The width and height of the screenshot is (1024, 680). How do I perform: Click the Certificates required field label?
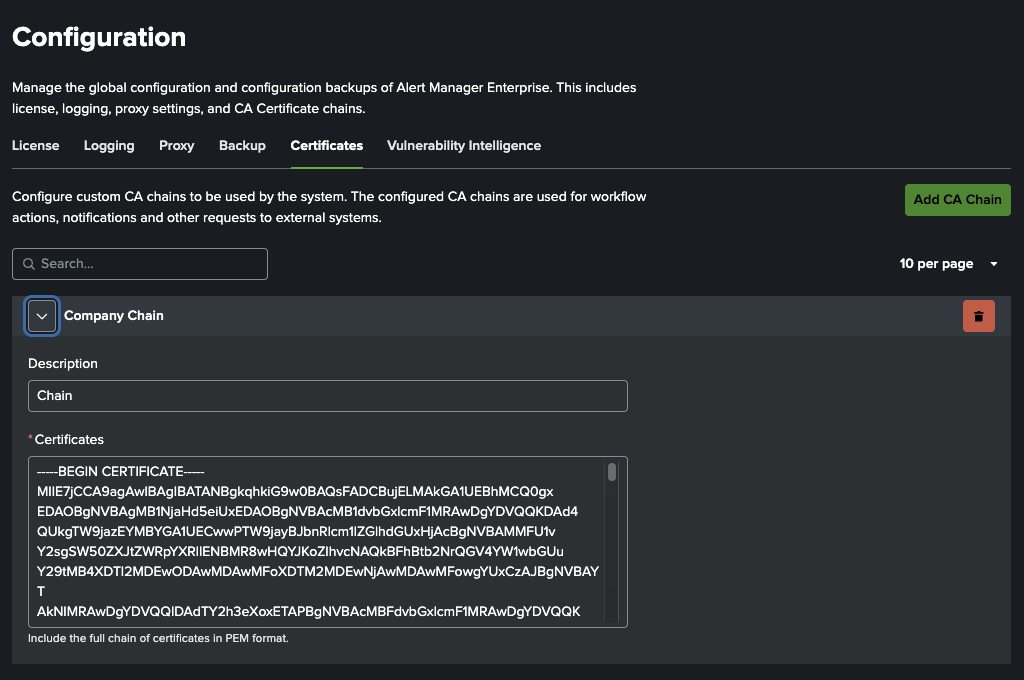68,439
